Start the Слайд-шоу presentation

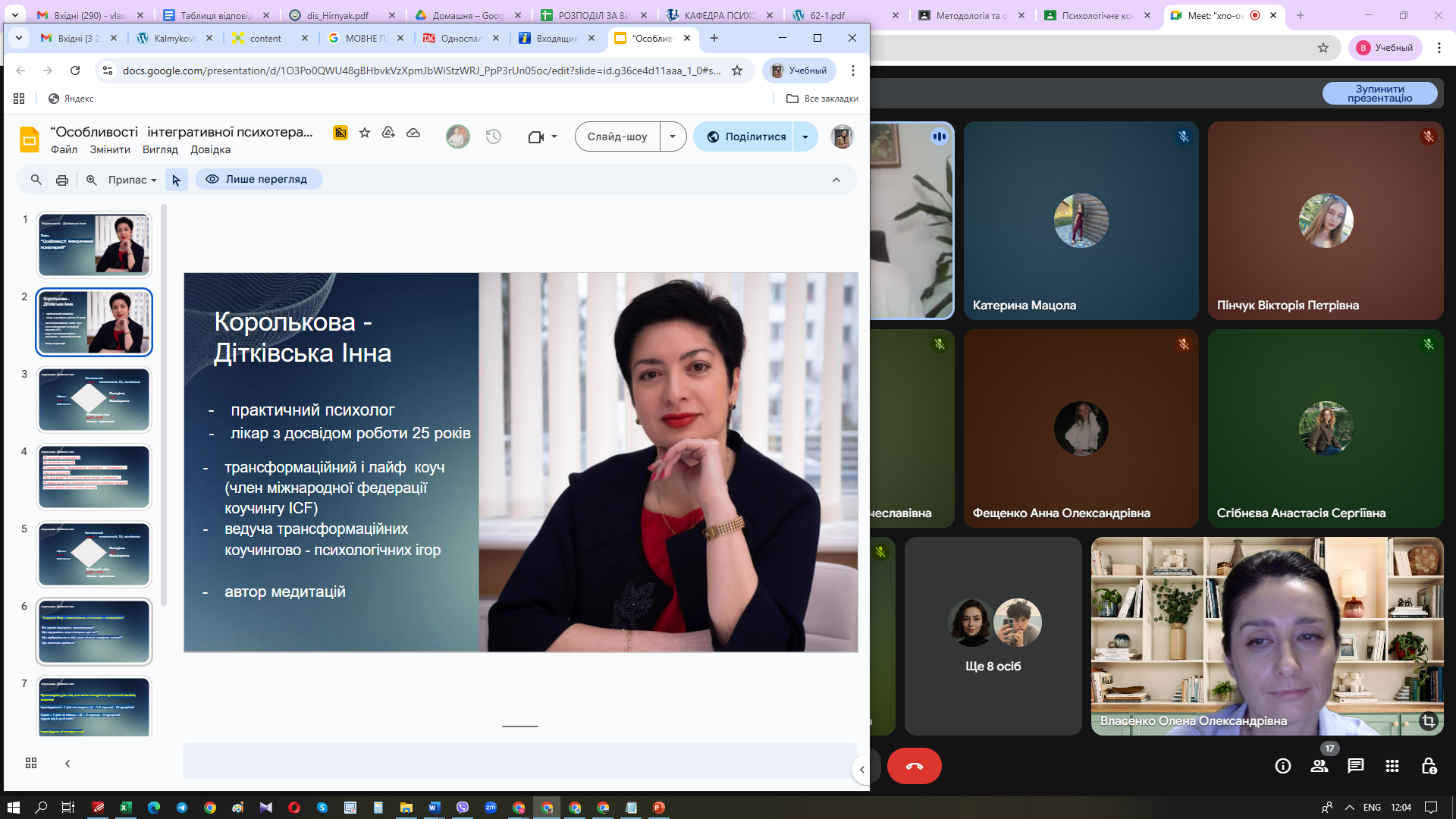click(x=617, y=136)
